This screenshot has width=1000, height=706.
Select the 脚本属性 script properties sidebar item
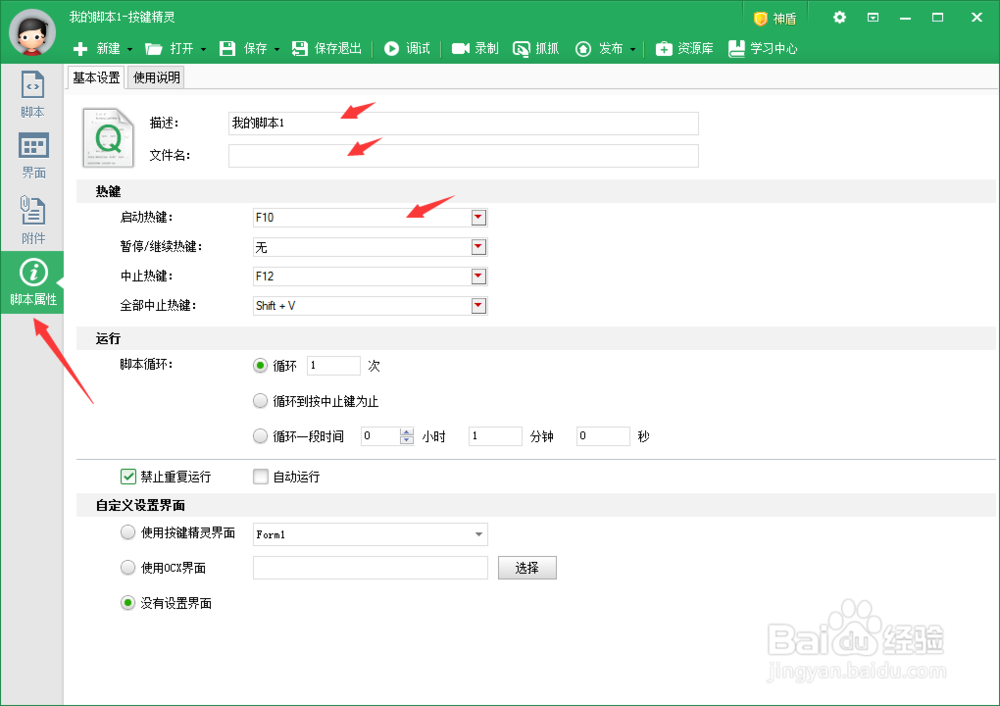pos(33,283)
